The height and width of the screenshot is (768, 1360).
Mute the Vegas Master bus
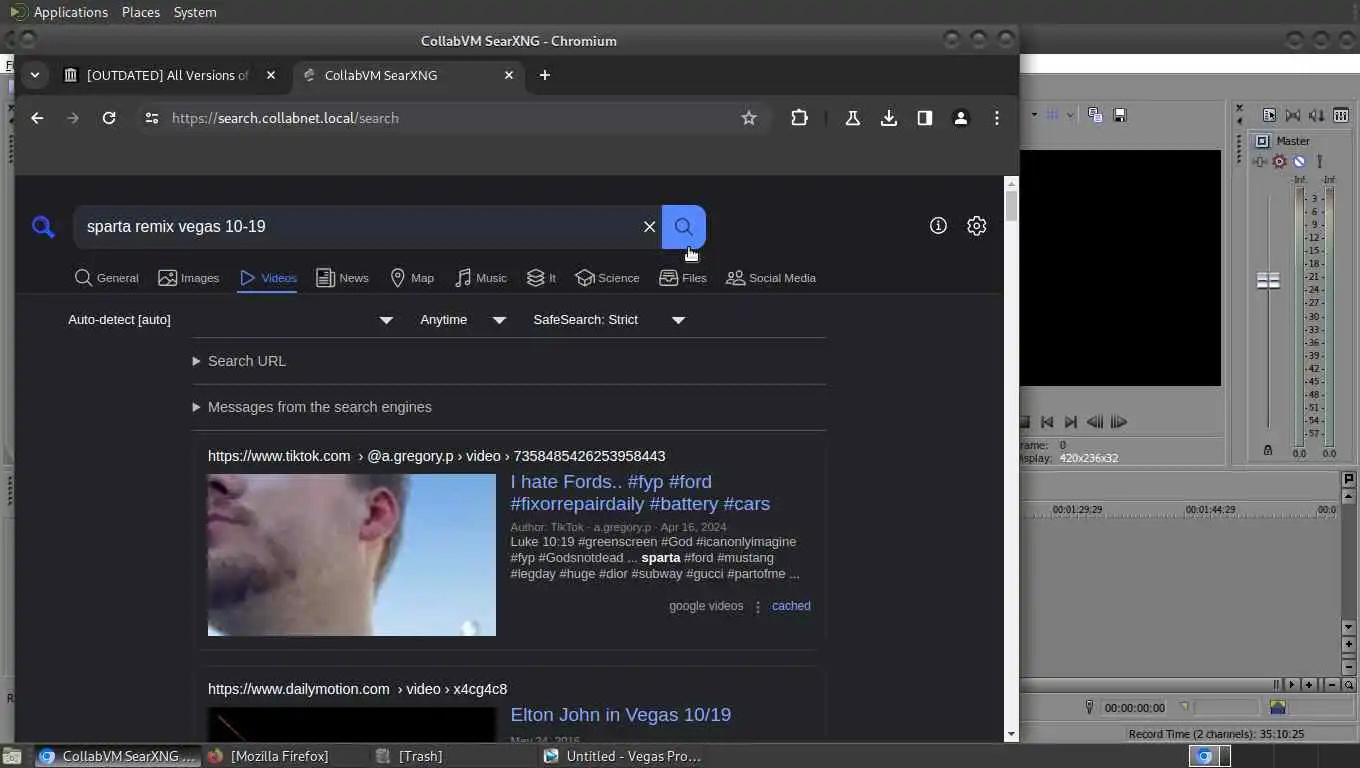click(x=1299, y=161)
